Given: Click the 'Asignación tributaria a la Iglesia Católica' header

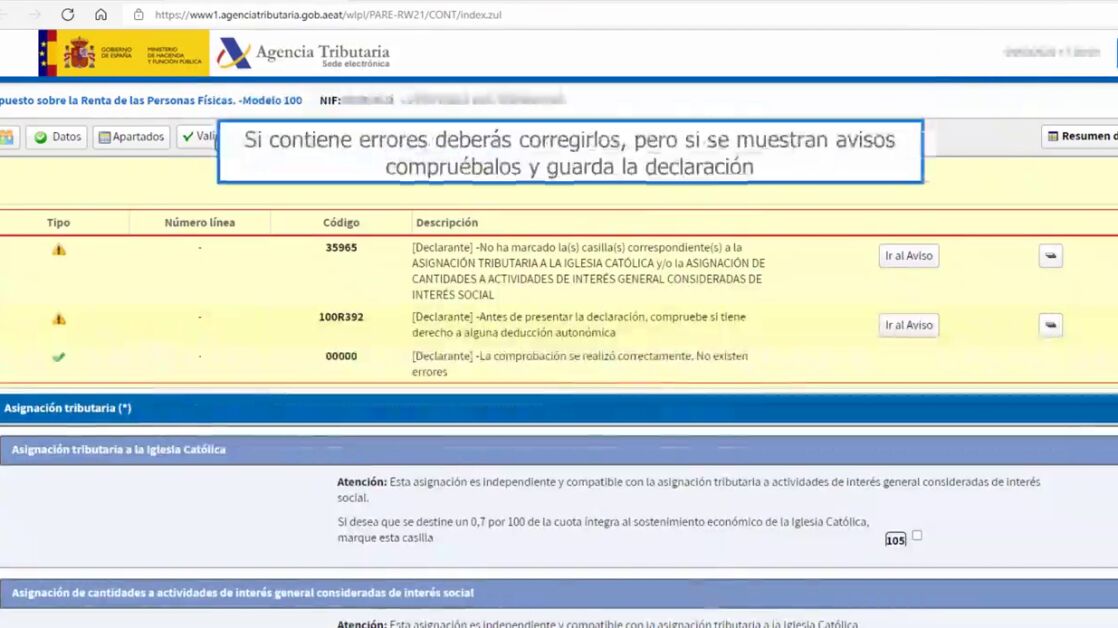Looking at the screenshot, I should click(119, 450).
